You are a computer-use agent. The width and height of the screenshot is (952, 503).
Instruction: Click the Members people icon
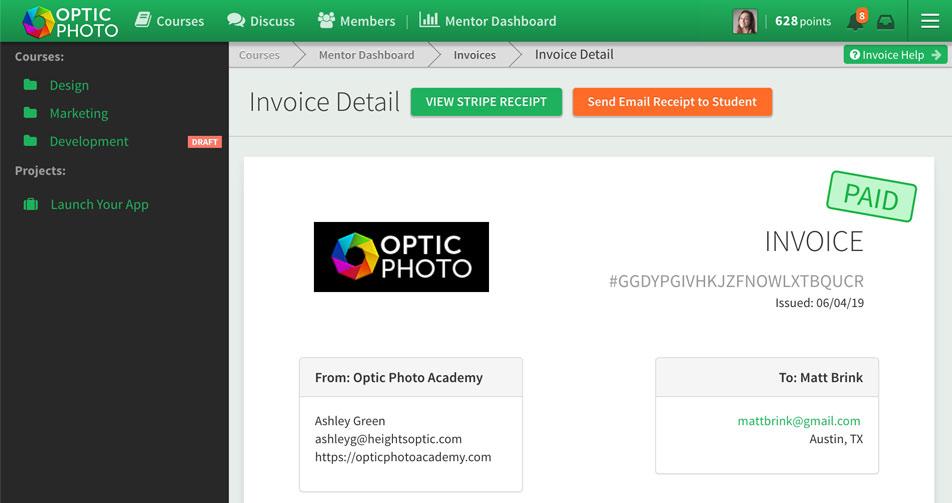[x=326, y=20]
